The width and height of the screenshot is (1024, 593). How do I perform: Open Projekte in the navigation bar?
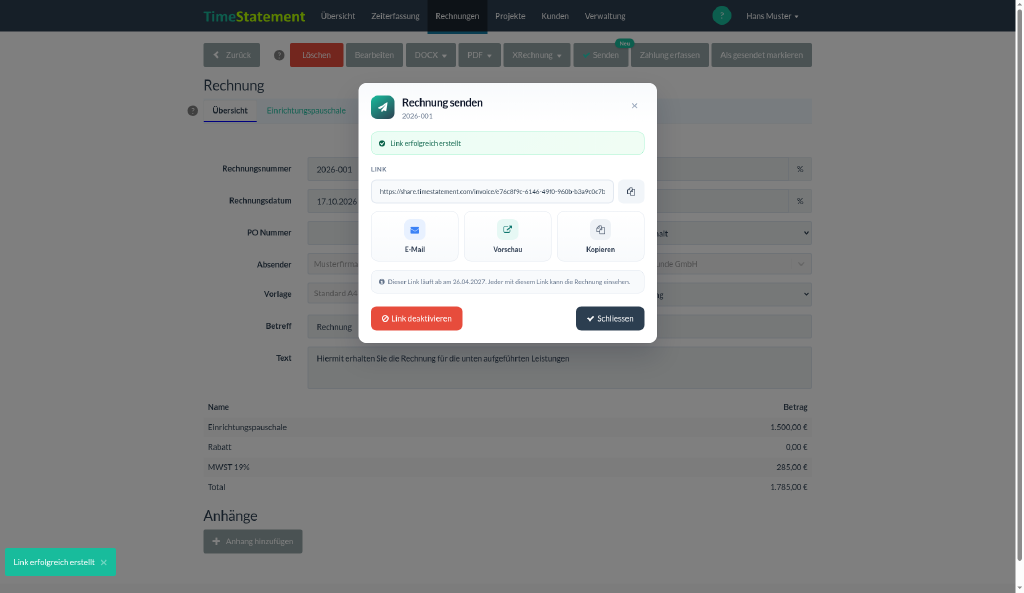(510, 16)
